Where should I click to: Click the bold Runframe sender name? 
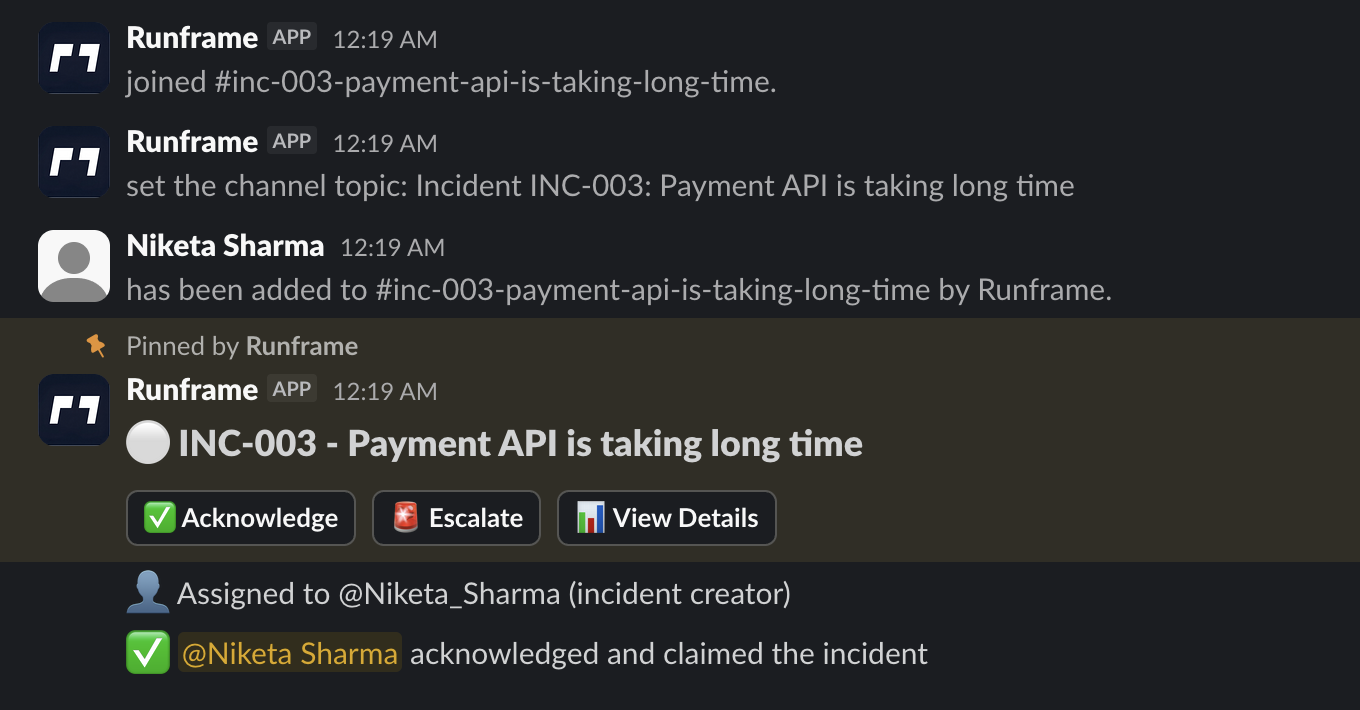point(192,389)
